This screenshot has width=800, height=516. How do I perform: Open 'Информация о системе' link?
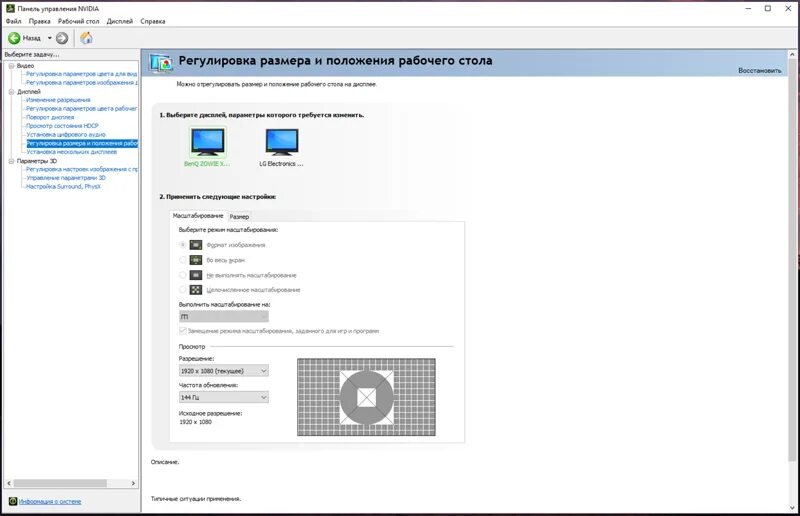(50, 501)
